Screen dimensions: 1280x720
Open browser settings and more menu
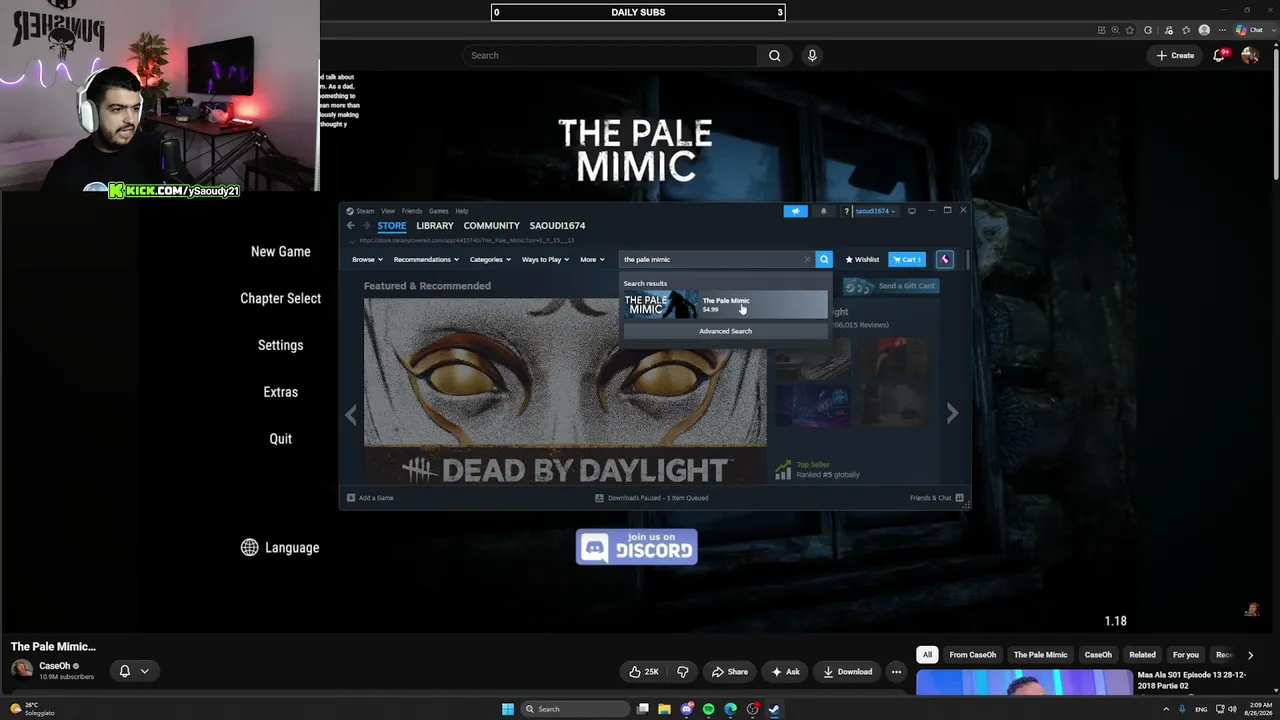[1222, 30]
